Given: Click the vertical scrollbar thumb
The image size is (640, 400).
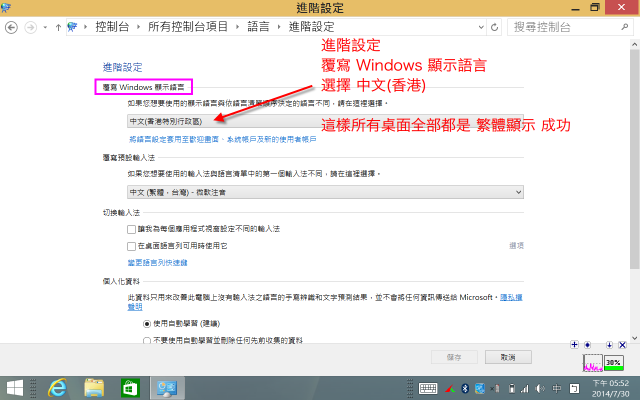Looking at the screenshot, I should coord(634,159).
